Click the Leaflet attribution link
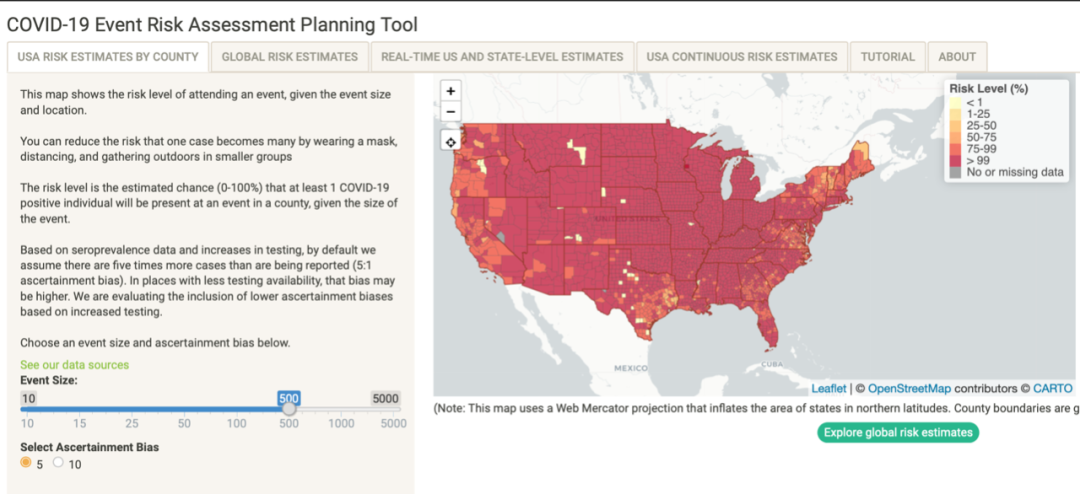The height and width of the screenshot is (494, 1080). (x=829, y=388)
